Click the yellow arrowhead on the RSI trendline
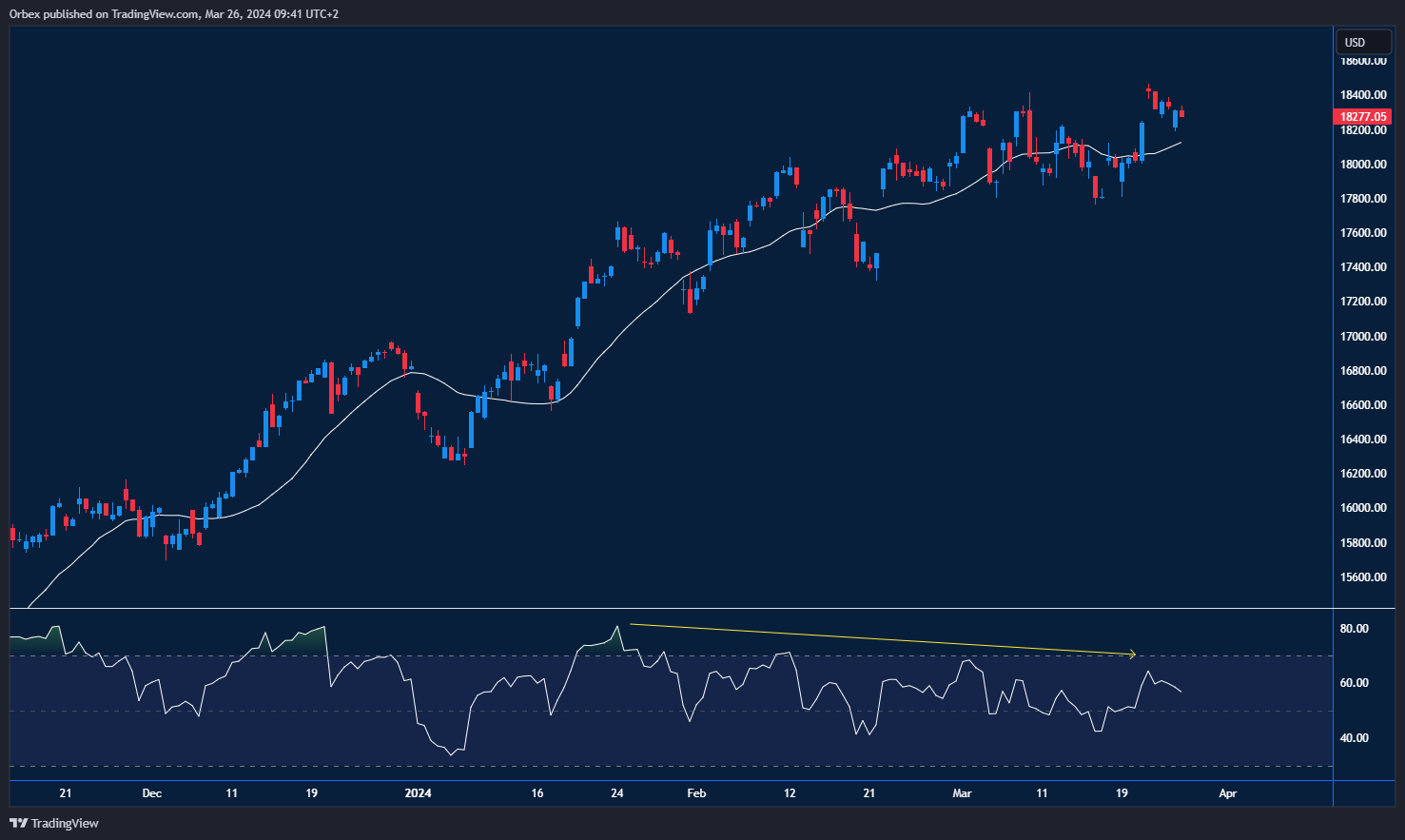1405x840 pixels. tap(1132, 654)
